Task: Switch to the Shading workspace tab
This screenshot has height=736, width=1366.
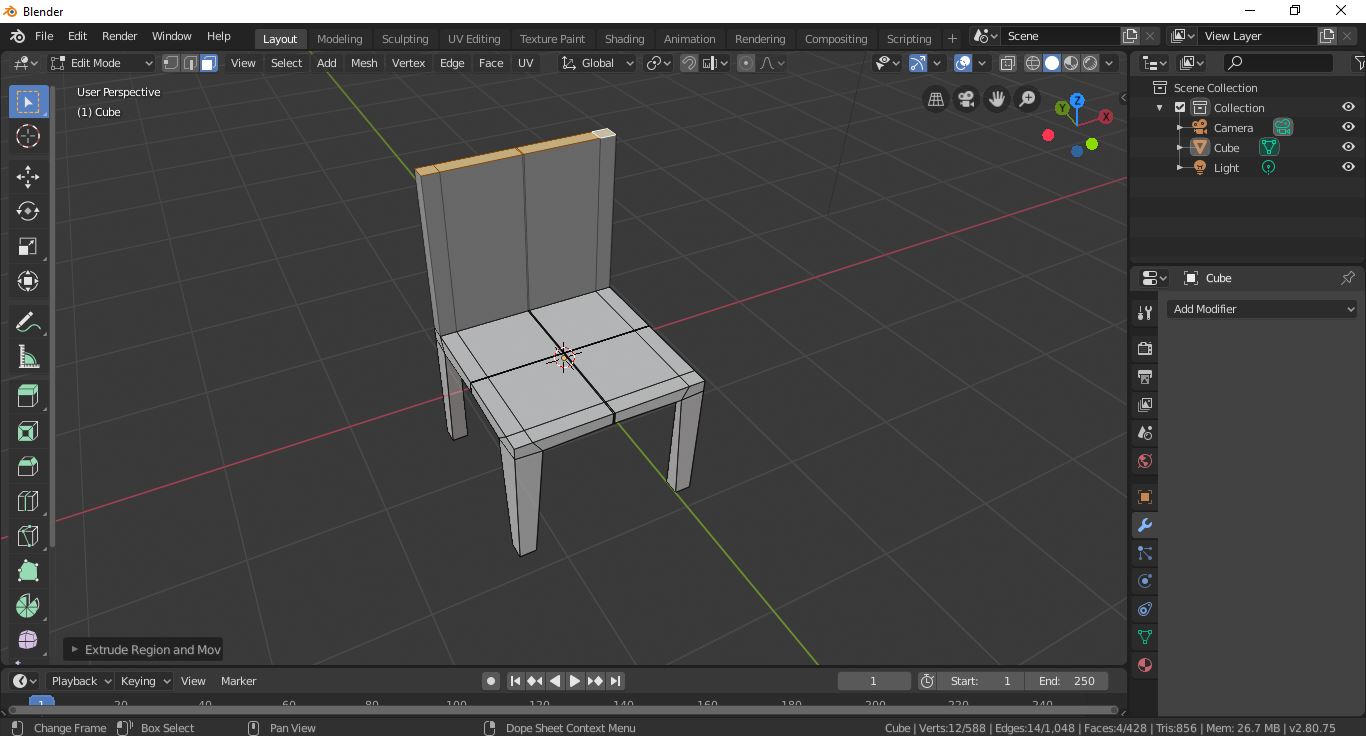Action: click(624, 39)
